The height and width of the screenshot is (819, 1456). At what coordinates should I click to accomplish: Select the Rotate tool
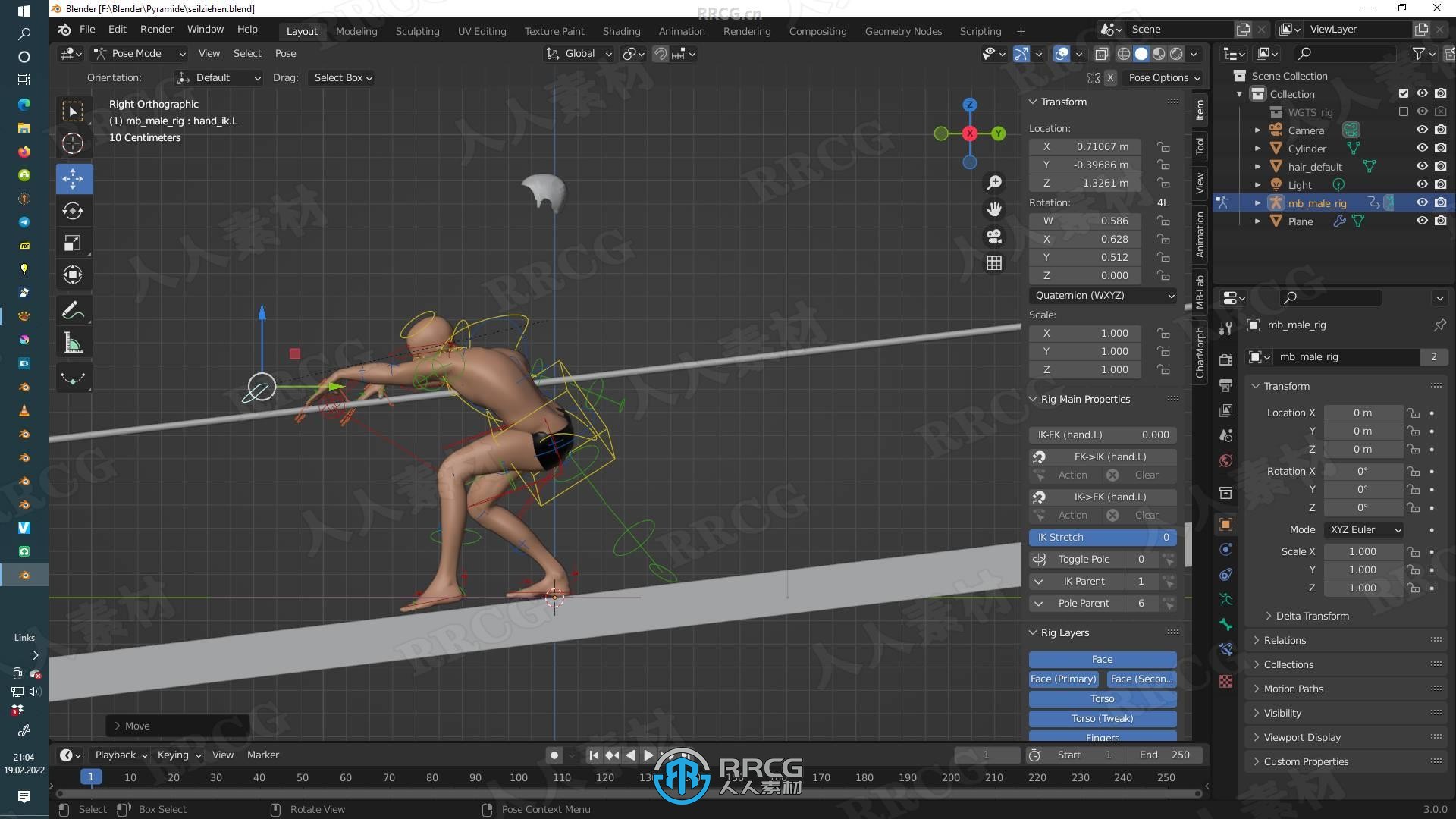(73, 211)
